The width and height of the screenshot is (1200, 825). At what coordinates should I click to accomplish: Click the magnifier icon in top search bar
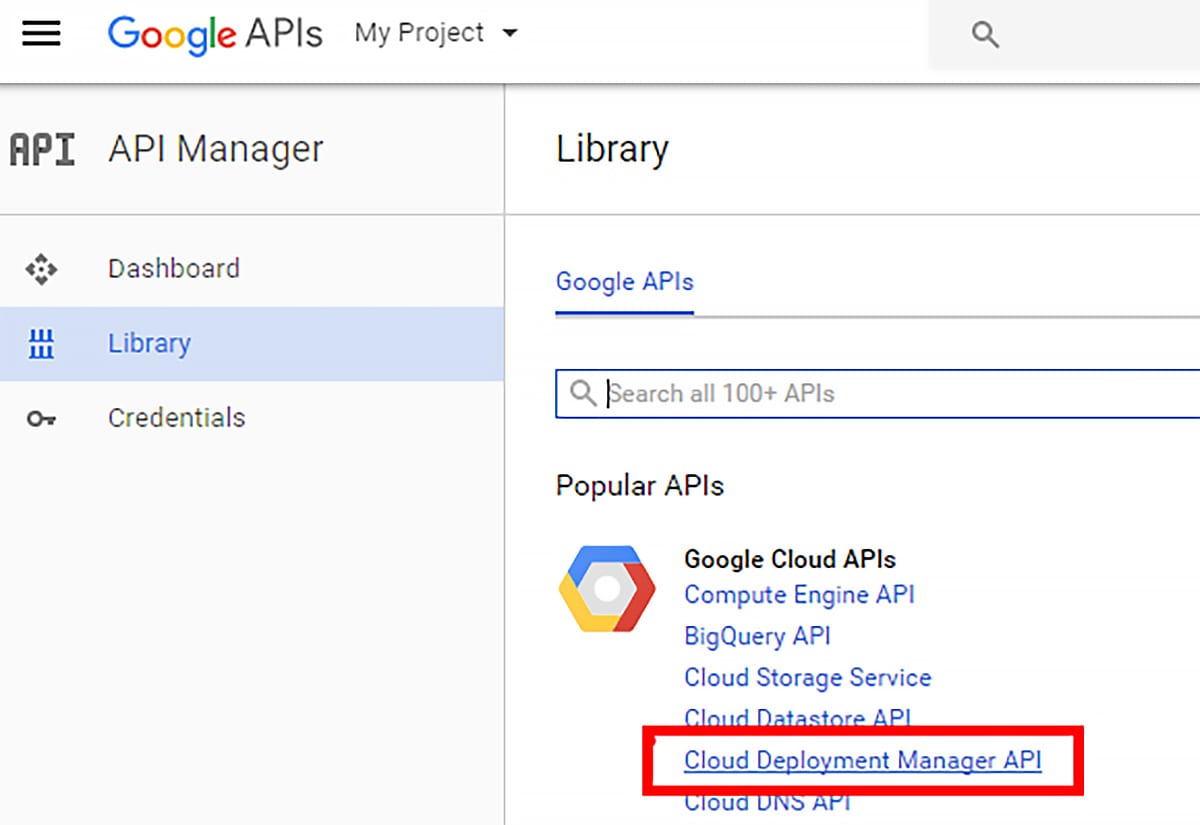point(985,35)
